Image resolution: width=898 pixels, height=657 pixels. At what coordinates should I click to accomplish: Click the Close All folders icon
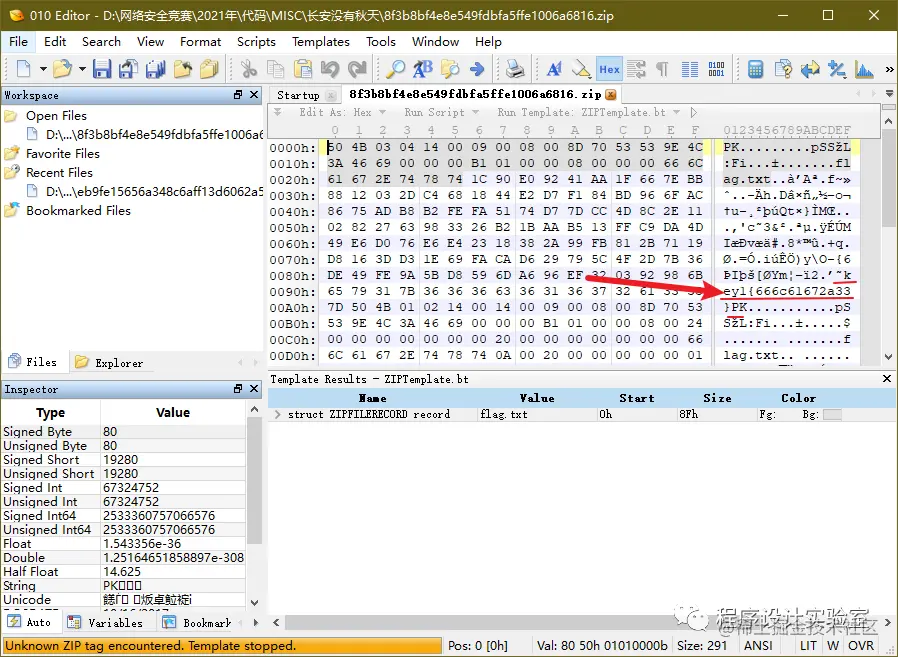[209, 69]
